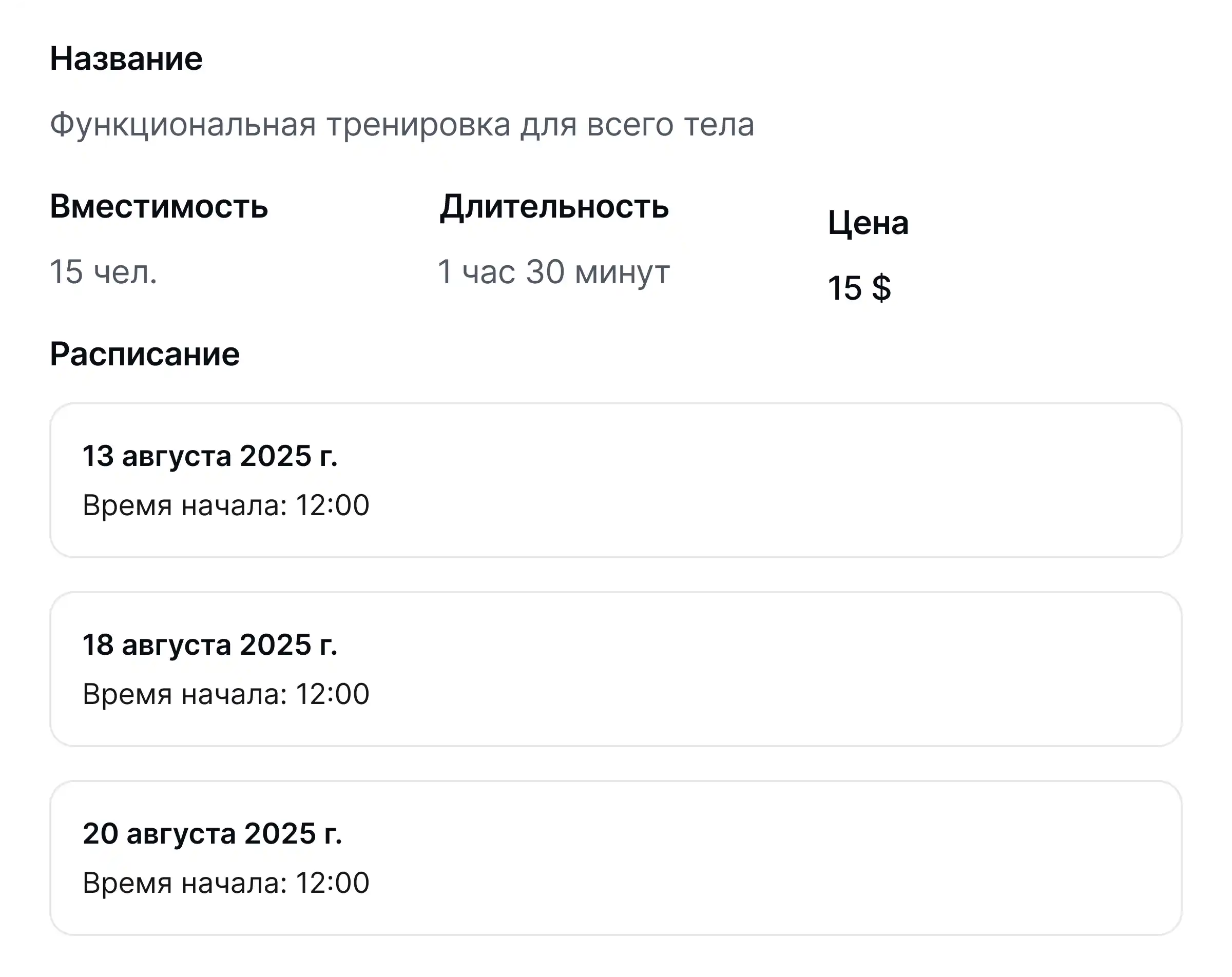Click the dollar sign in the price
This screenshot has width=1232, height=977.
click(881, 288)
